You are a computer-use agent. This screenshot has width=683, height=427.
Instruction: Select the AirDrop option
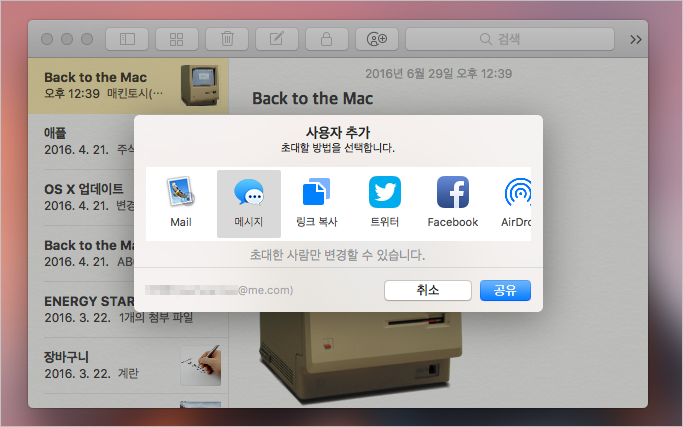click(517, 203)
